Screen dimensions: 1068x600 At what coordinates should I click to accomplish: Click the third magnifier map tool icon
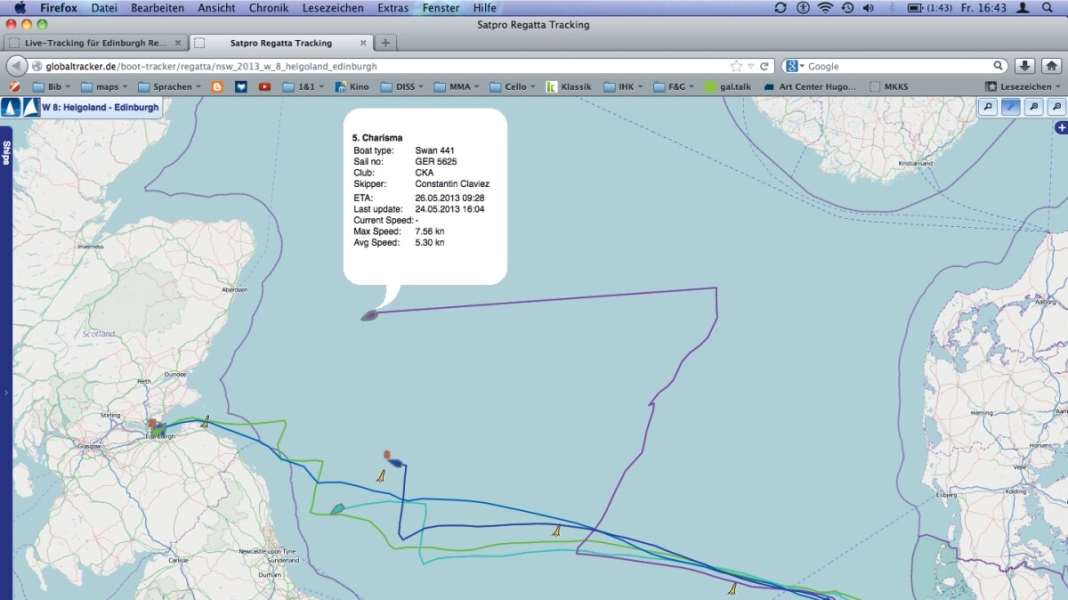coord(1034,107)
